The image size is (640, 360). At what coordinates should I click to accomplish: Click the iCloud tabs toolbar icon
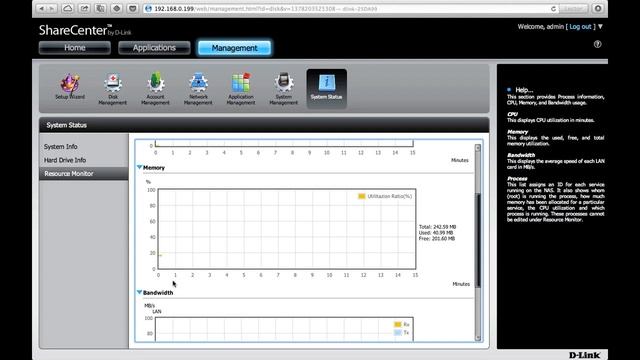coord(68,8)
